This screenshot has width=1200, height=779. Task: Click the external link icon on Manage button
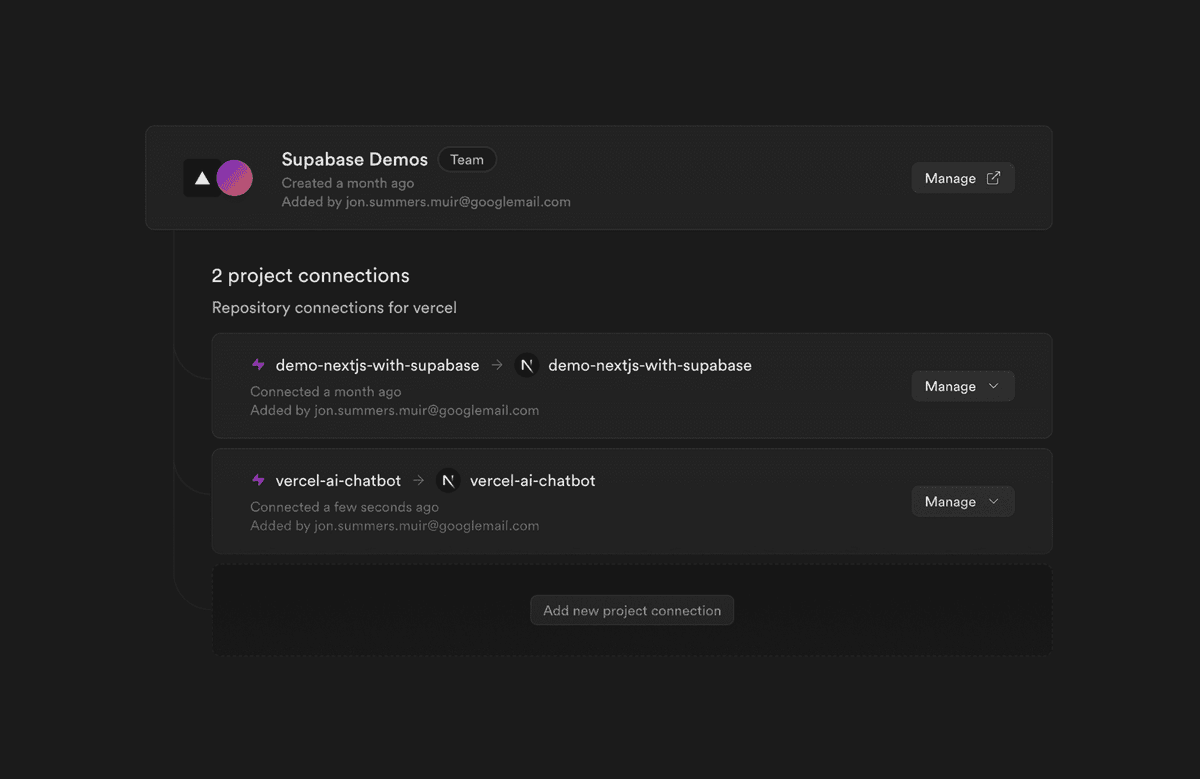(x=993, y=177)
